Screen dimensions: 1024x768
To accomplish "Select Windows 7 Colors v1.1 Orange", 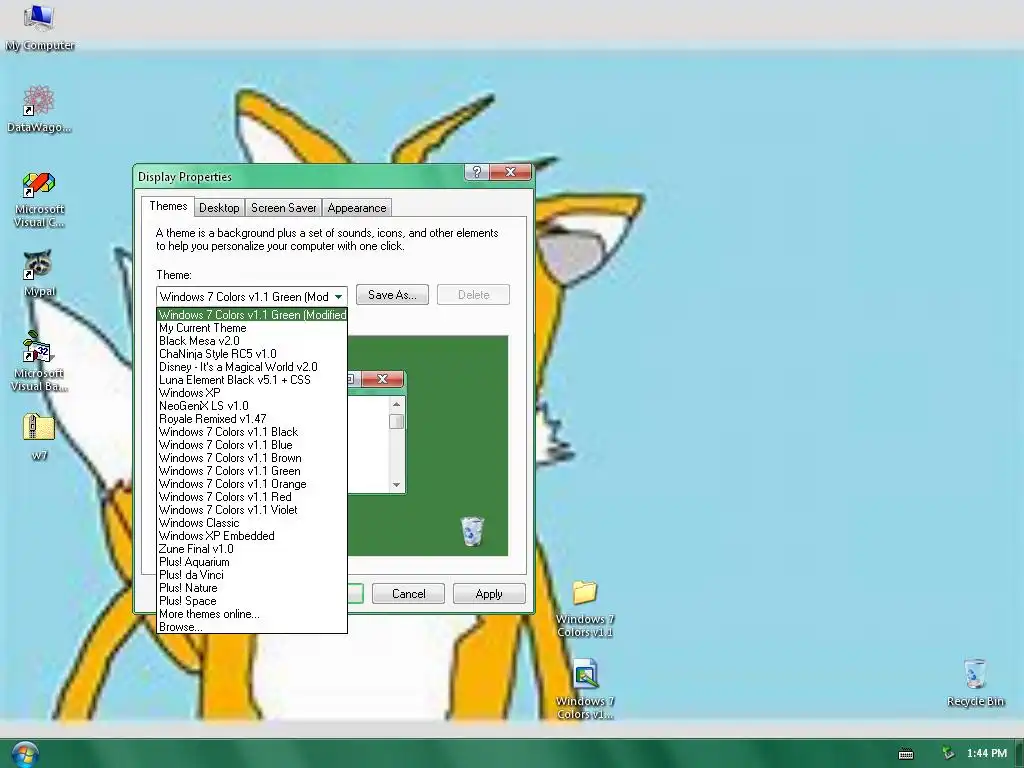I will coord(252,484).
